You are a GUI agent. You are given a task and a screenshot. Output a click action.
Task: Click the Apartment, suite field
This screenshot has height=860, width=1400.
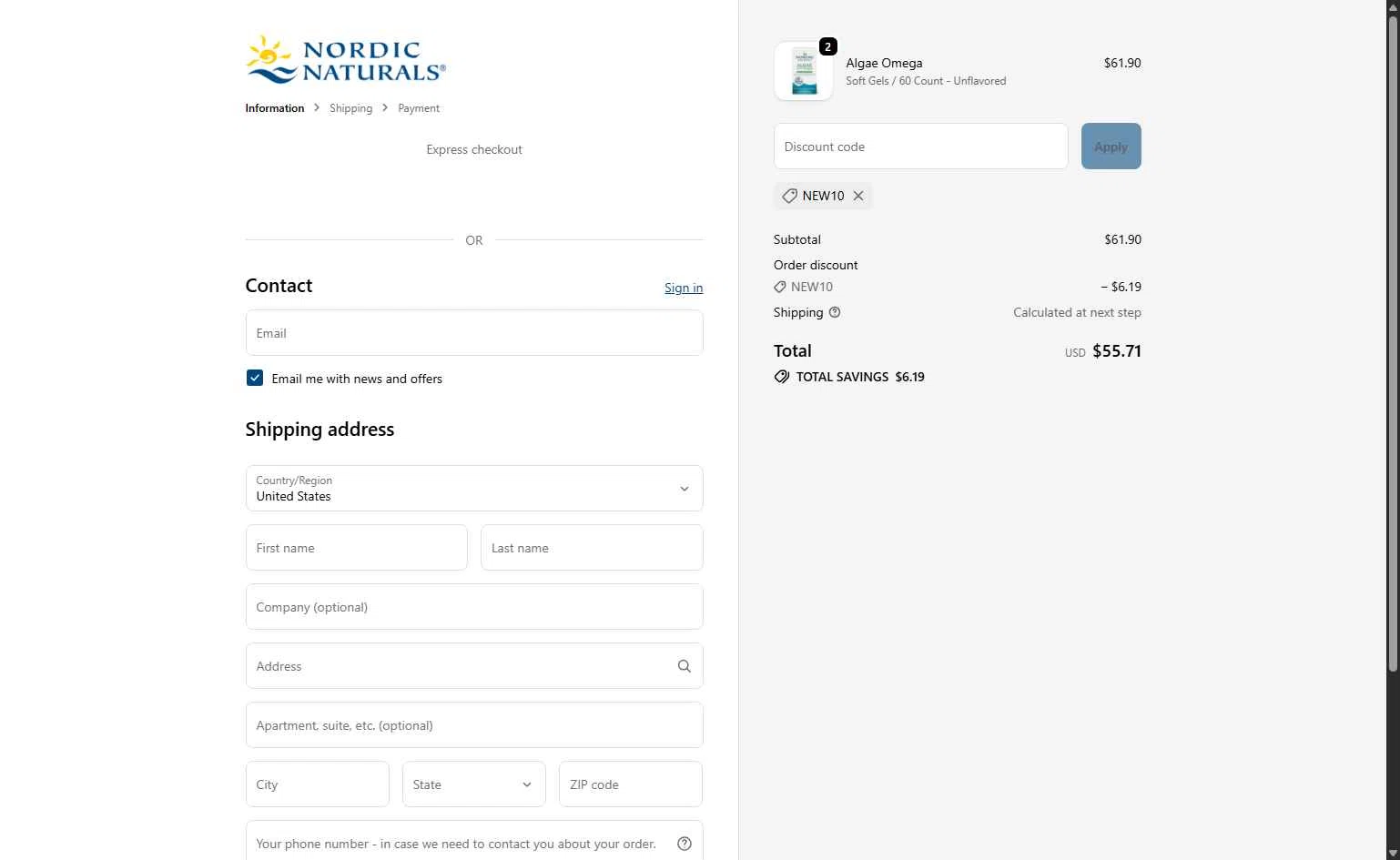(x=474, y=724)
